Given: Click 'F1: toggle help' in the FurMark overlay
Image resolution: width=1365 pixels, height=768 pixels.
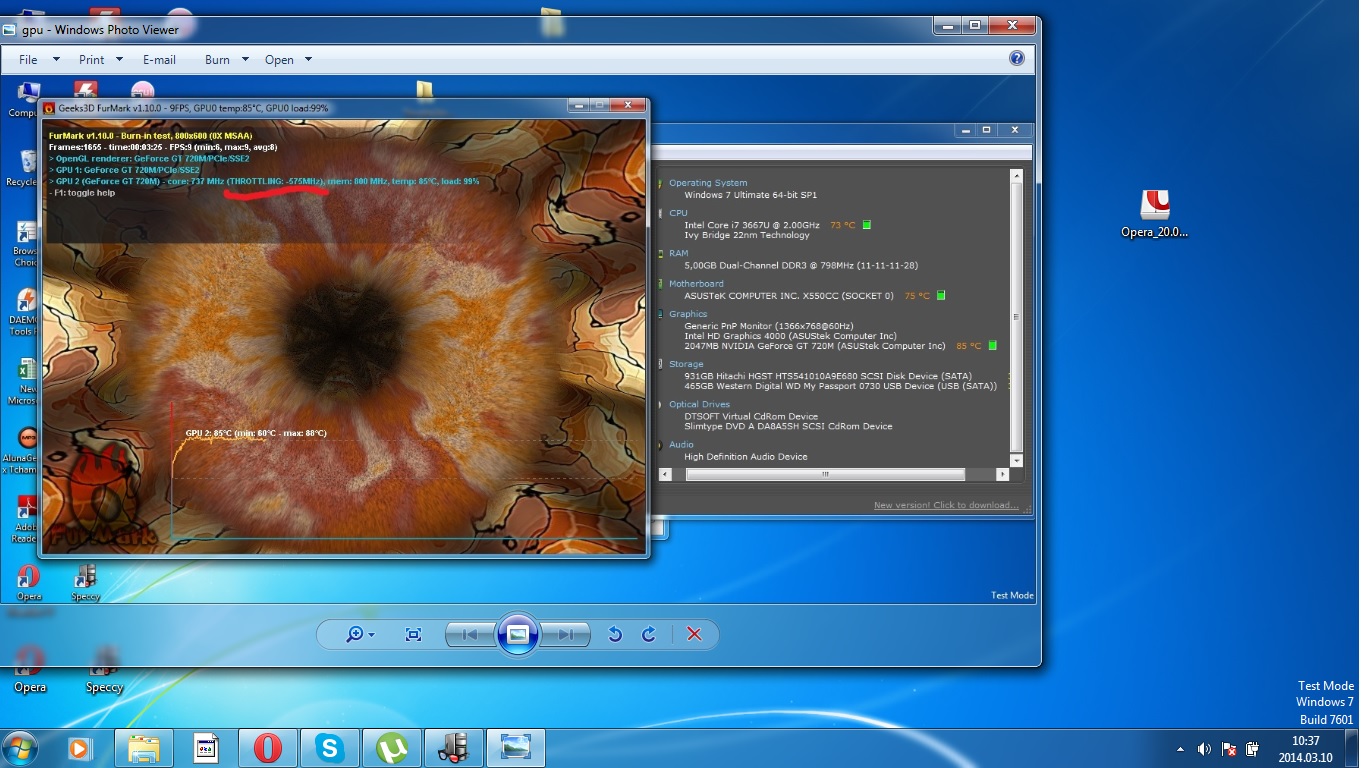Looking at the screenshot, I should pyautogui.click(x=82, y=193).
